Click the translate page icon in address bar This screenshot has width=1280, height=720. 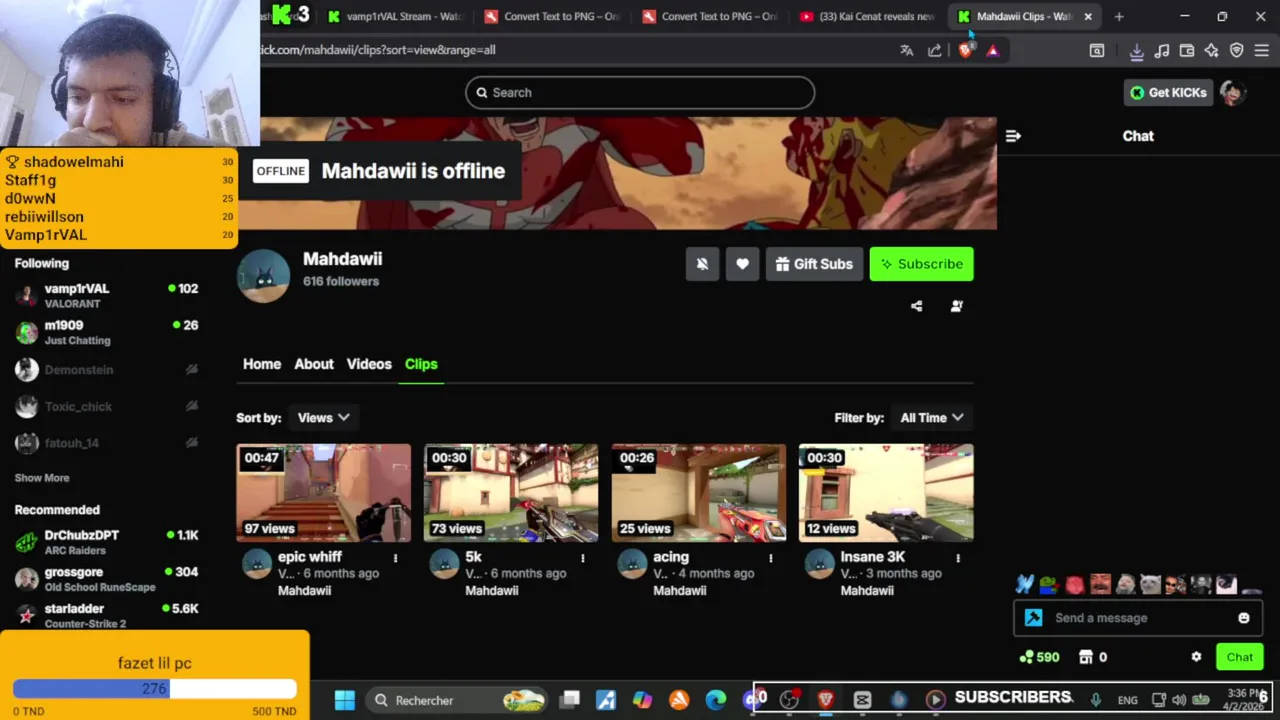[x=907, y=50]
